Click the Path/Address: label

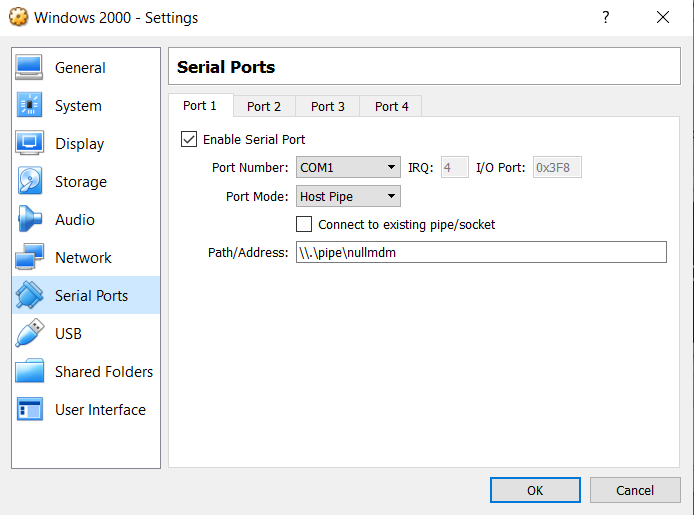[248, 253]
